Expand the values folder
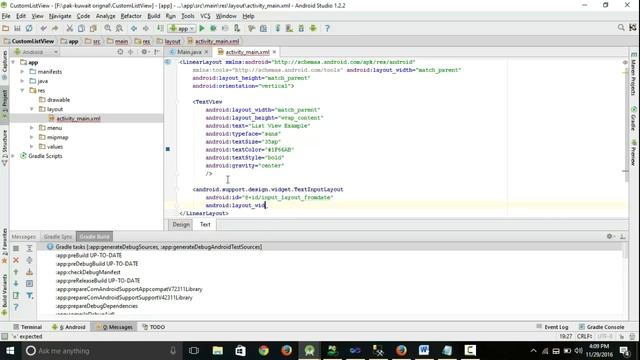 click(x=32, y=147)
